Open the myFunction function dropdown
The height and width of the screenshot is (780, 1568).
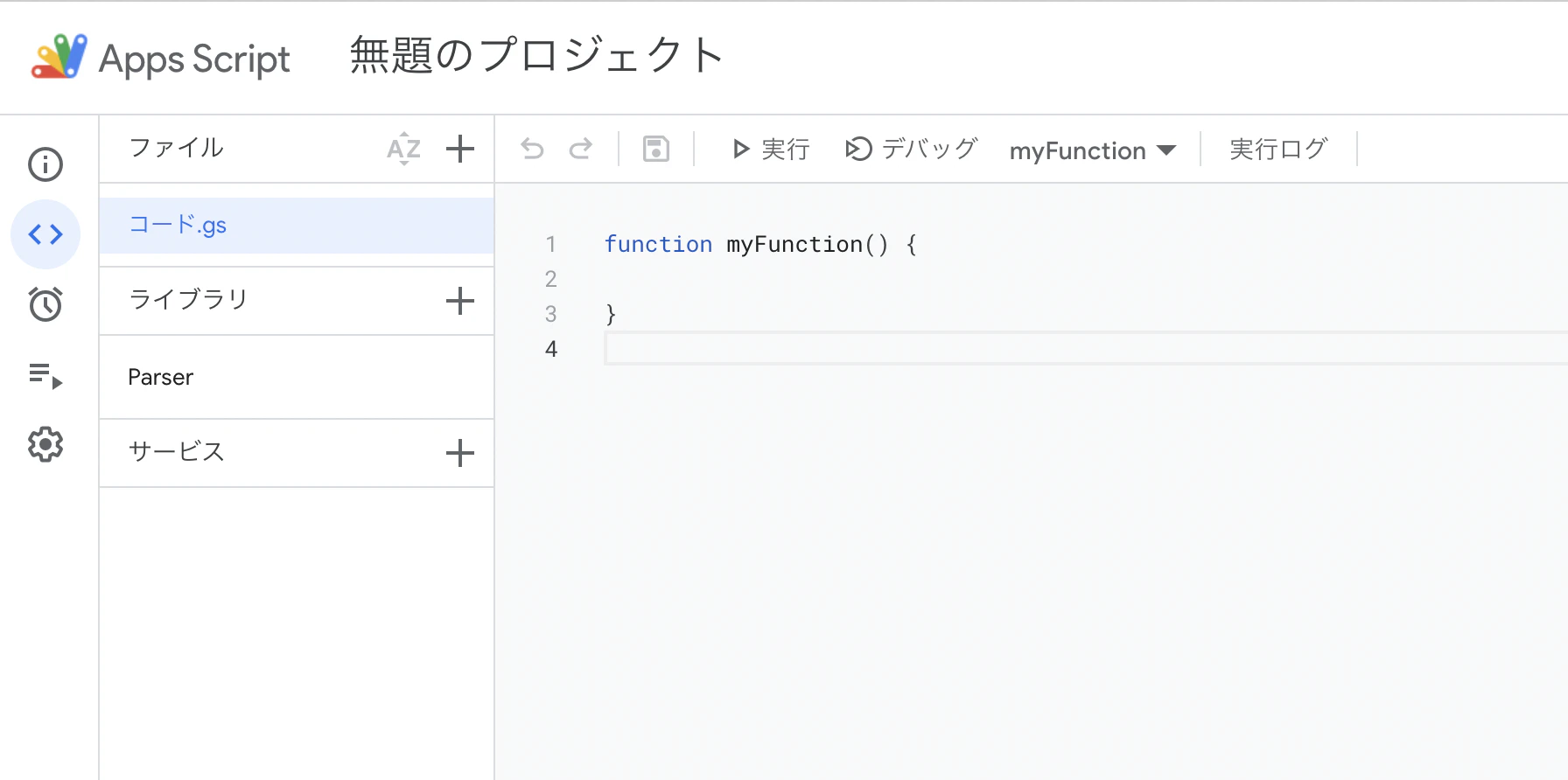click(1093, 150)
